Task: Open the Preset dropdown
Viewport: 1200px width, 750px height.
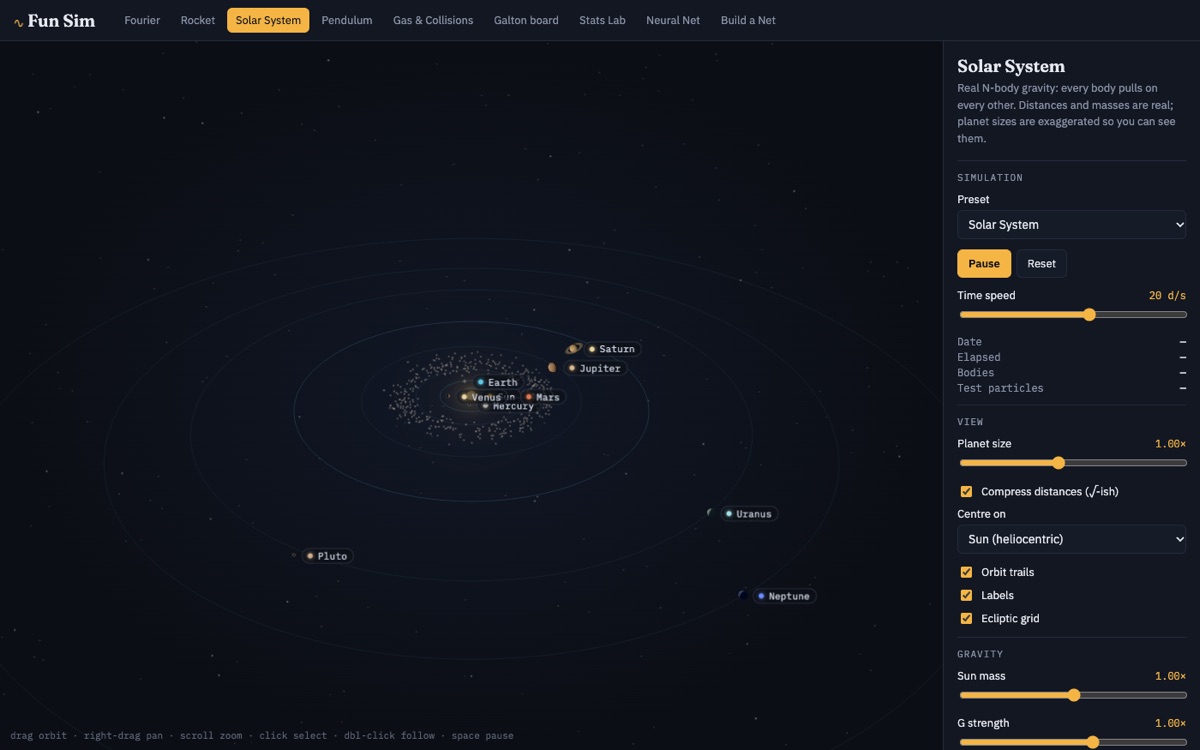Action: [1072, 224]
